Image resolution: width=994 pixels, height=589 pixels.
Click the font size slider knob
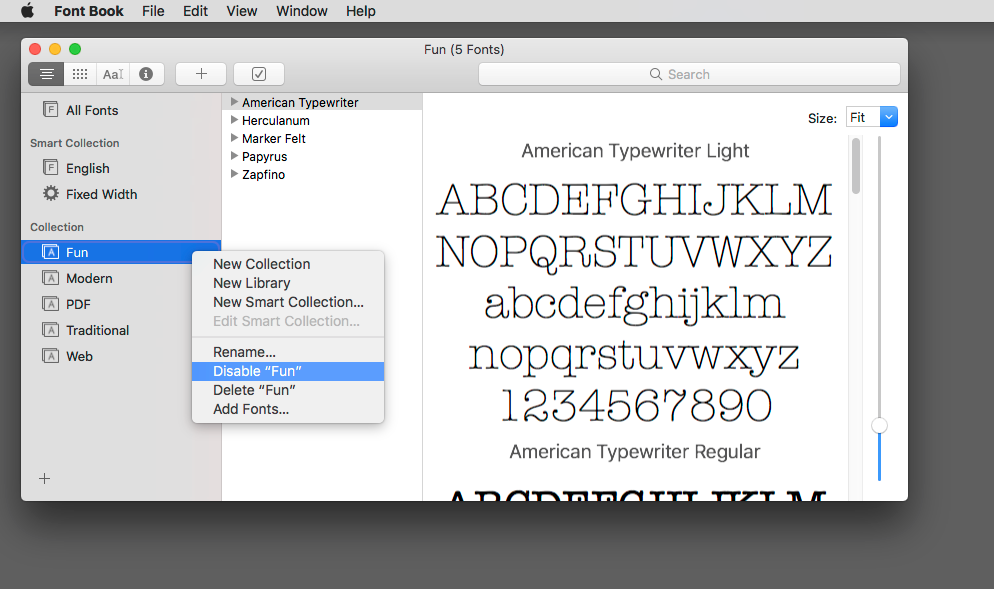coord(879,425)
